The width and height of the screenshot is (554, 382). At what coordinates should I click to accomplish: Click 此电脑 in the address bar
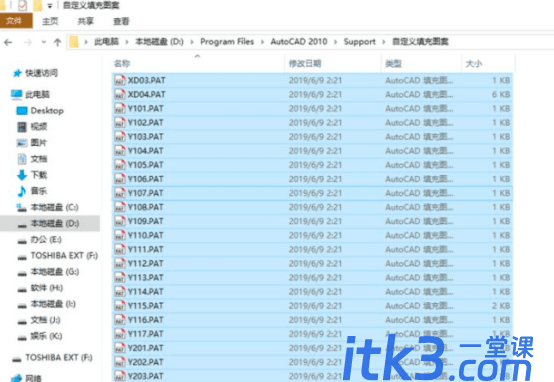[x=106, y=42]
